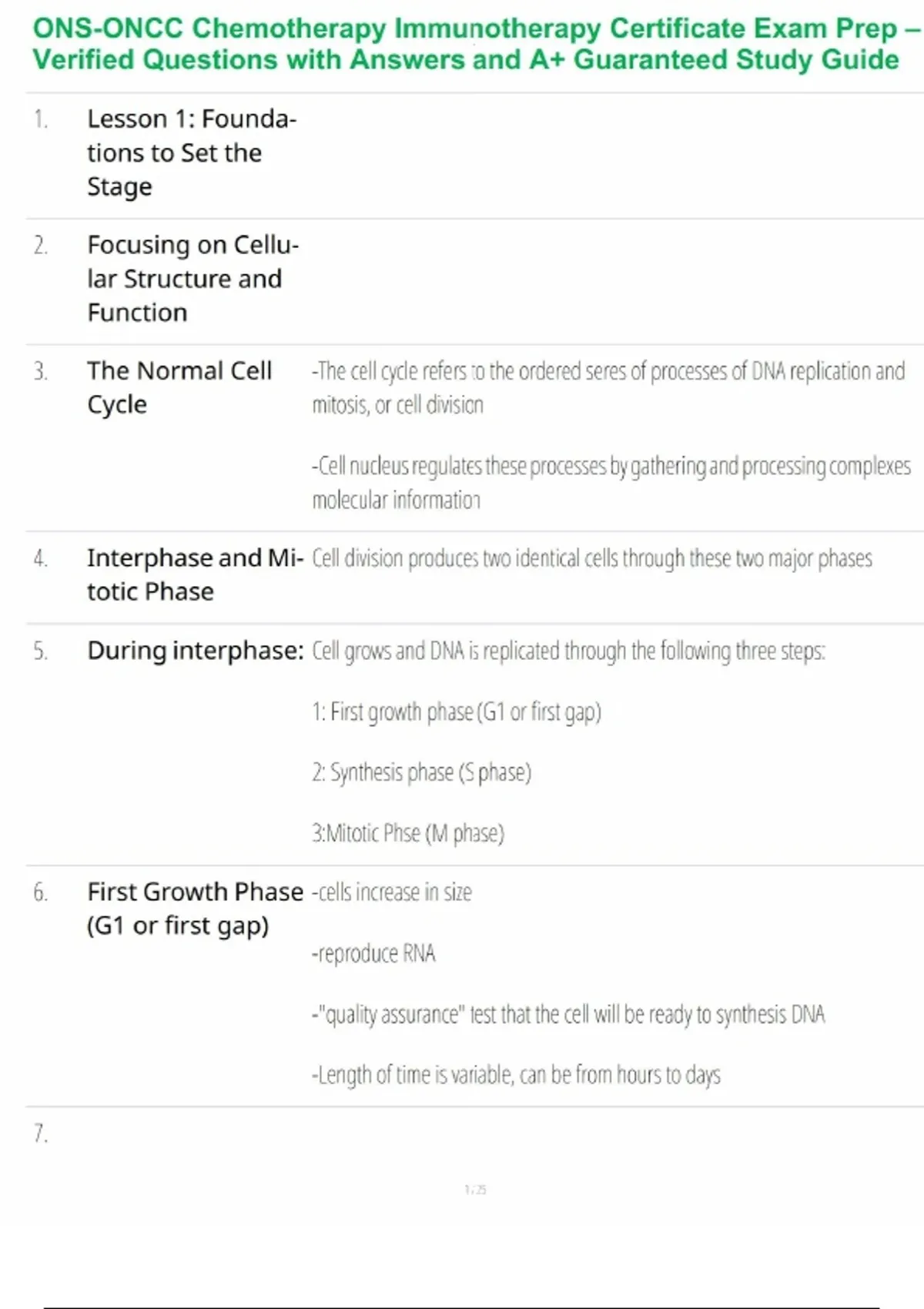Click "Focusing on Cellular Structure and Function"

pyautogui.click(x=192, y=278)
